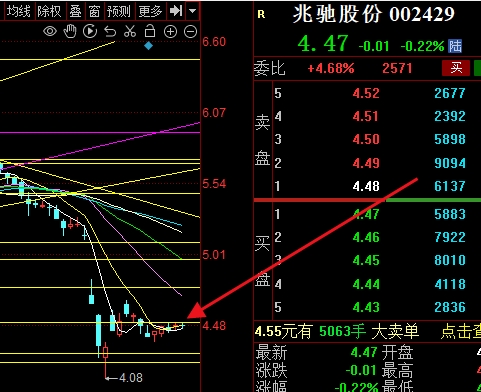Screen dimensions: 481x392
Task: Select the 叠 overlay option
Action: (x=75, y=11)
